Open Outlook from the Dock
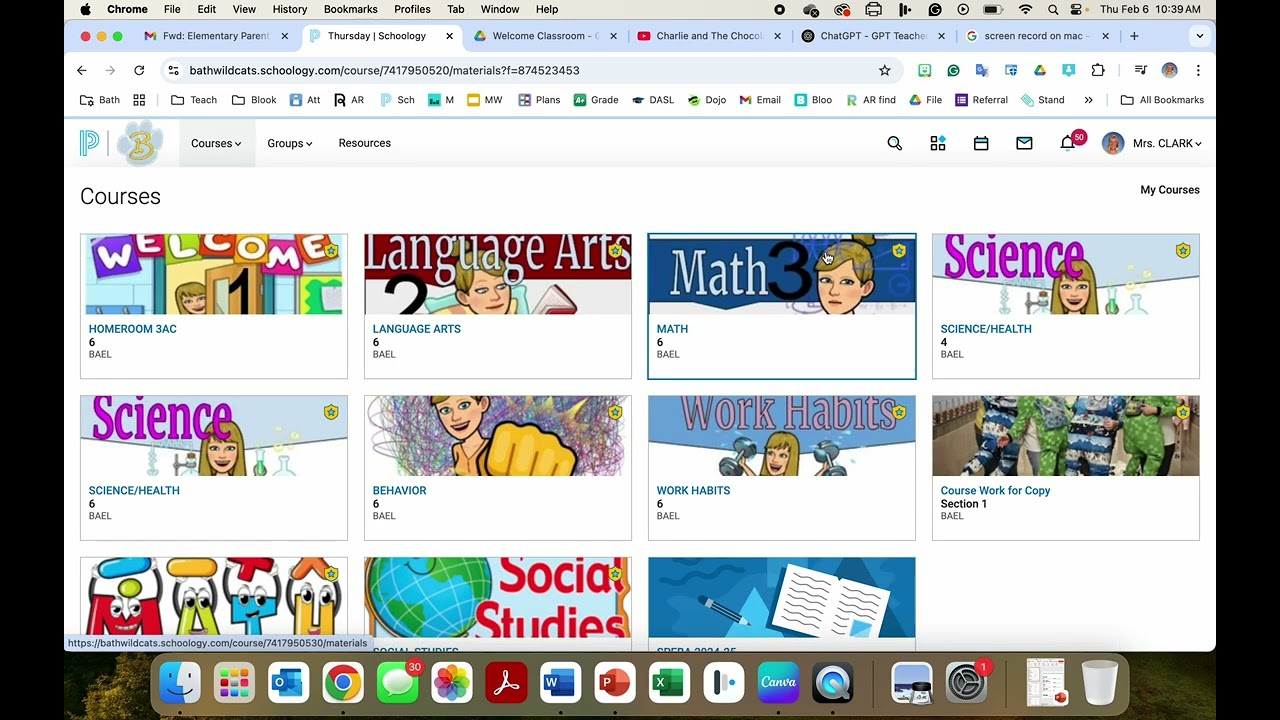Screen dimensions: 1280x720 click(288, 683)
